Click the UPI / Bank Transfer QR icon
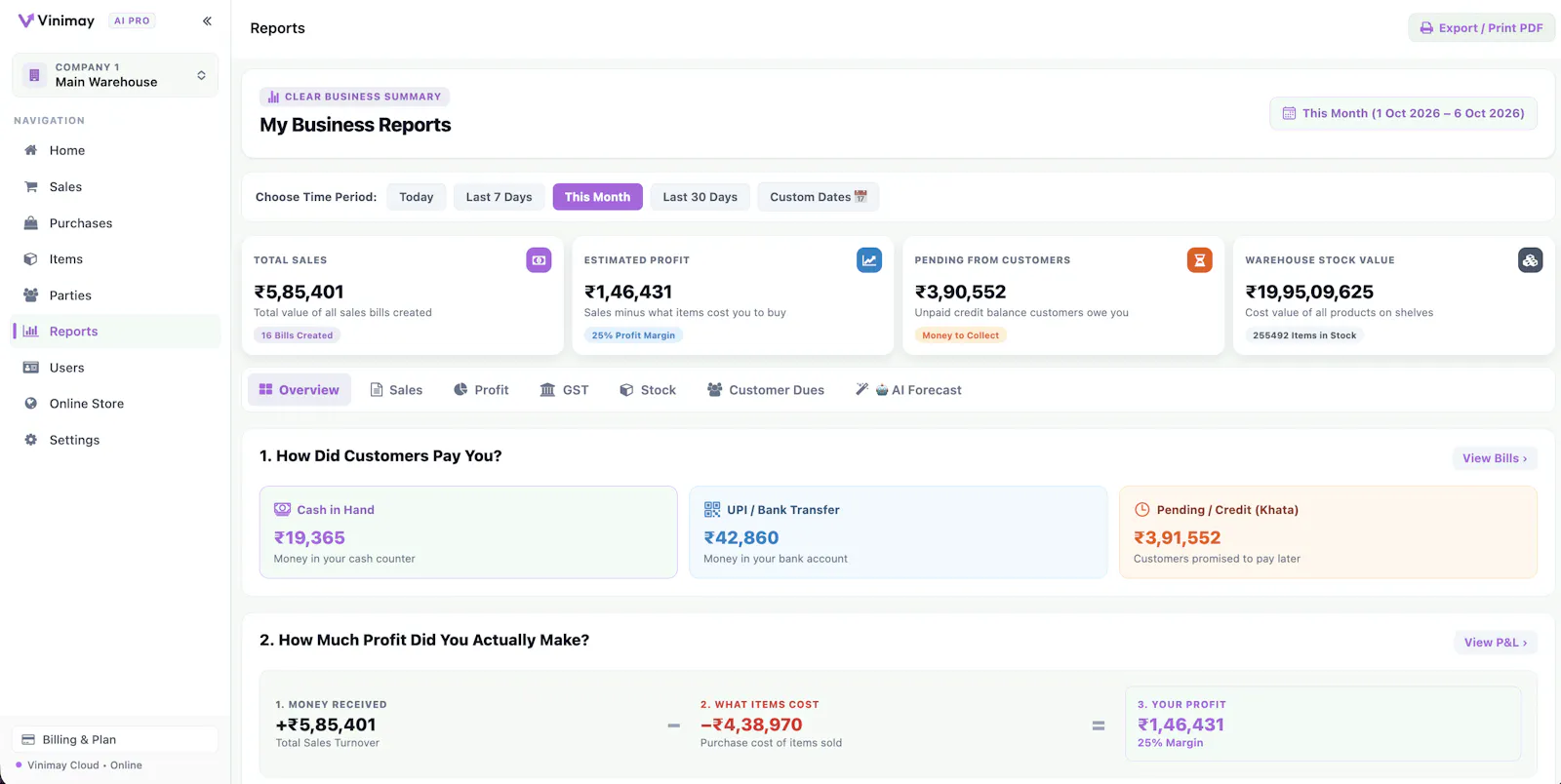The image size is (1561, 784). tap(712, 509)
